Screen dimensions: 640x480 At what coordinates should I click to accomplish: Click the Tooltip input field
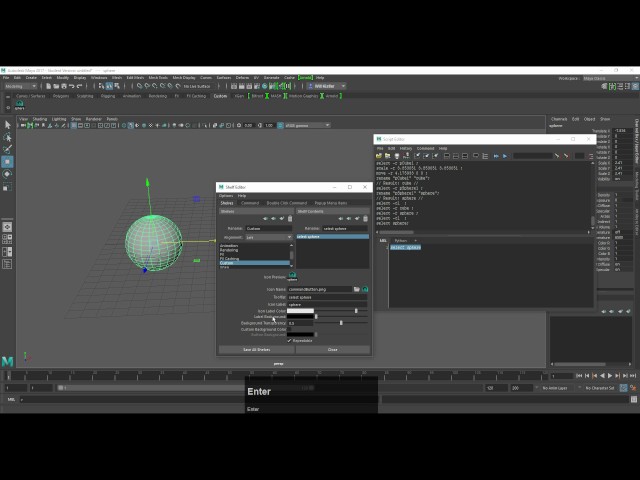327,297
